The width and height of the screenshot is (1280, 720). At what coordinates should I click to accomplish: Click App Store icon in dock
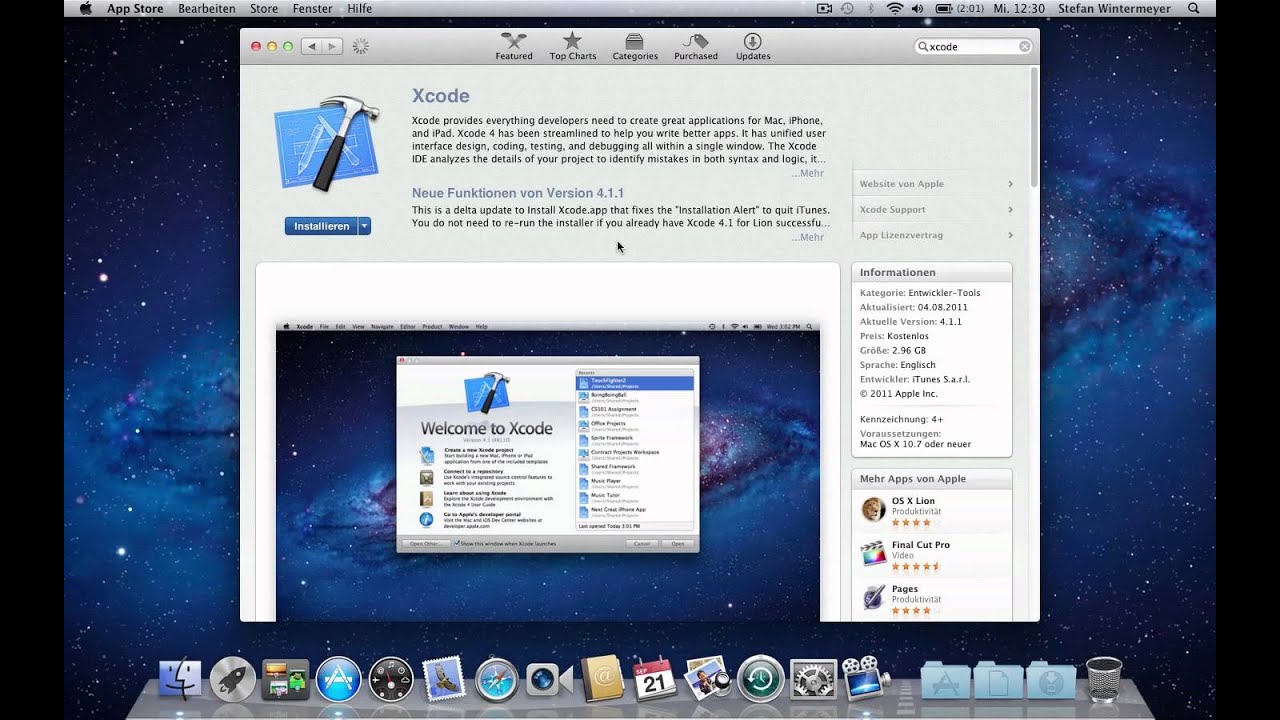[338, 679]
